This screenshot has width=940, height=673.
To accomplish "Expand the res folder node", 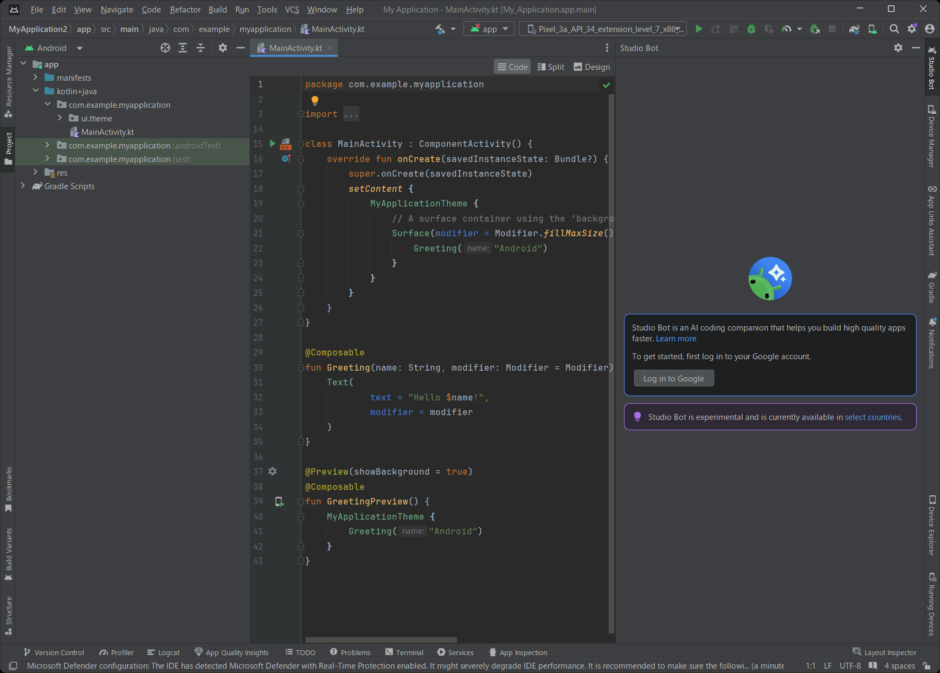I will [x=35, y=173].
